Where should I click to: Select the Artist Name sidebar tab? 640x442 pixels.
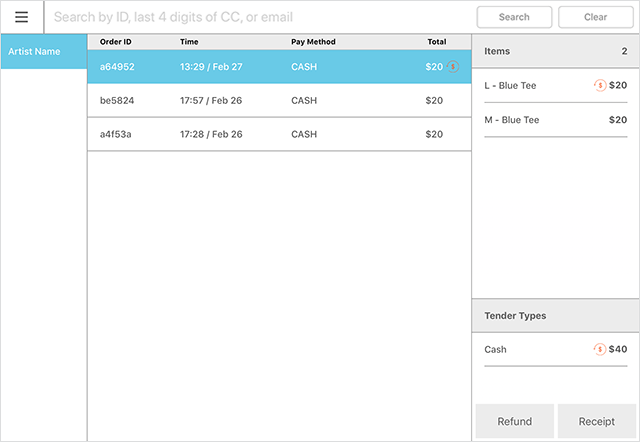click(43, 51)
